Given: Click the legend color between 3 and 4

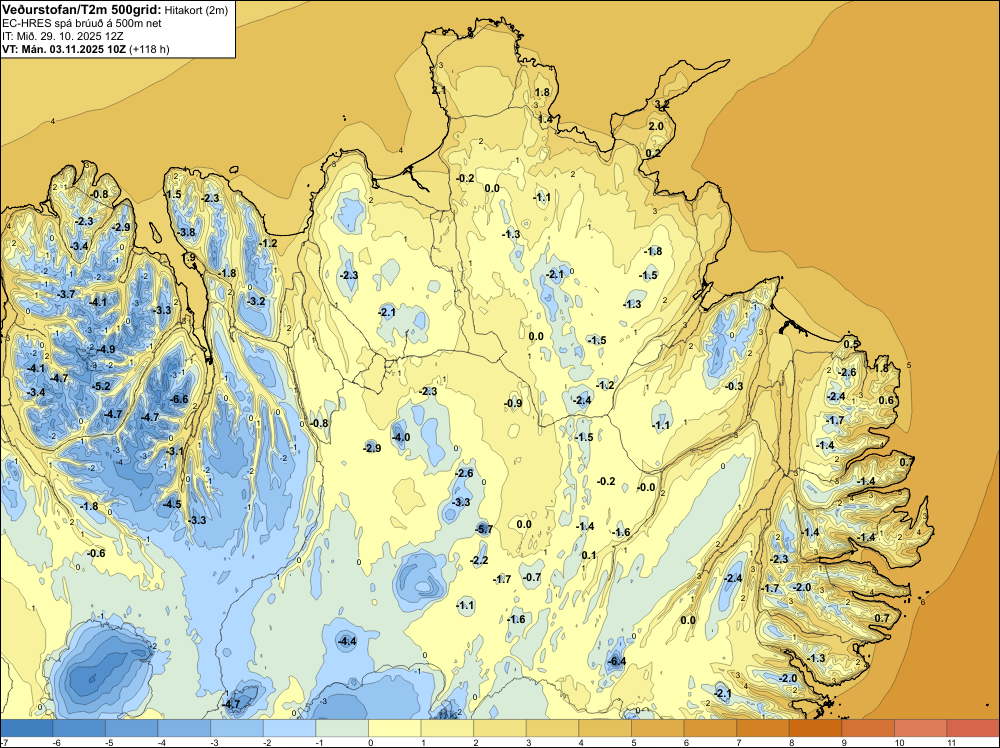Looking at the screenshot, I should coord(552,728).
